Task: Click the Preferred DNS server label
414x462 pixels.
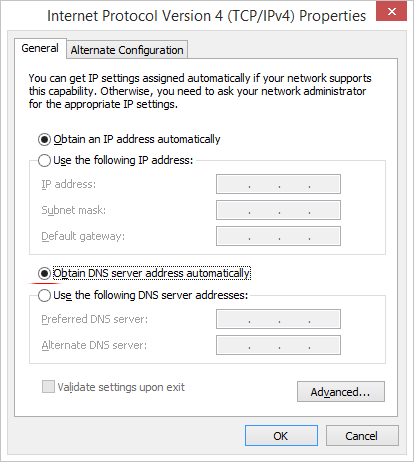Action: 95,319
